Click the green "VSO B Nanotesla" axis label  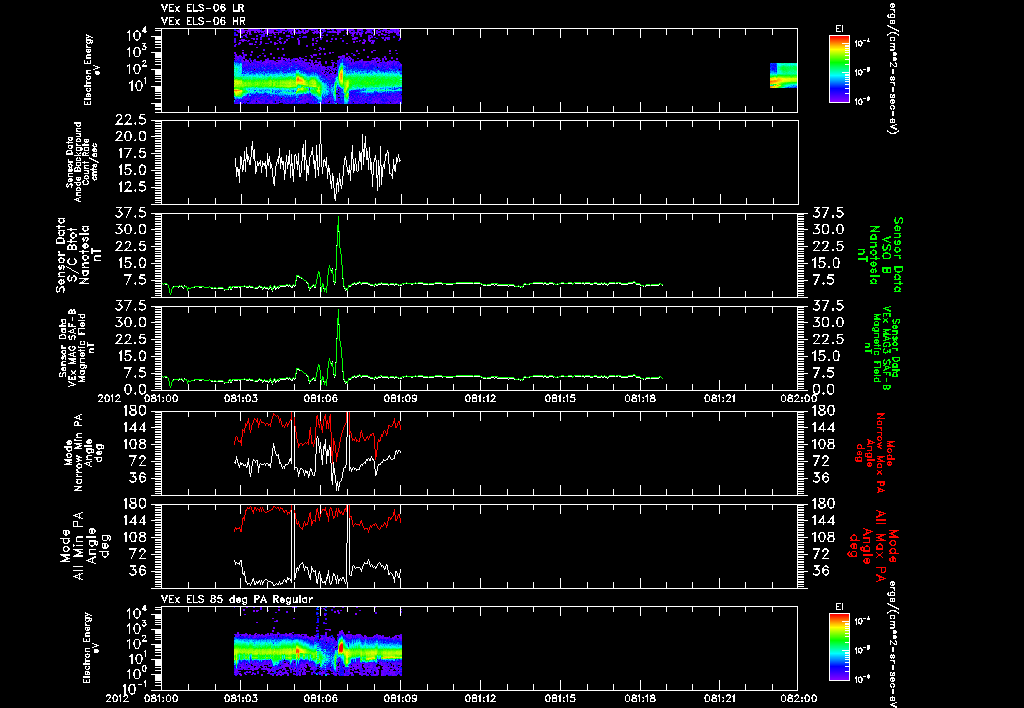point(882,255)
